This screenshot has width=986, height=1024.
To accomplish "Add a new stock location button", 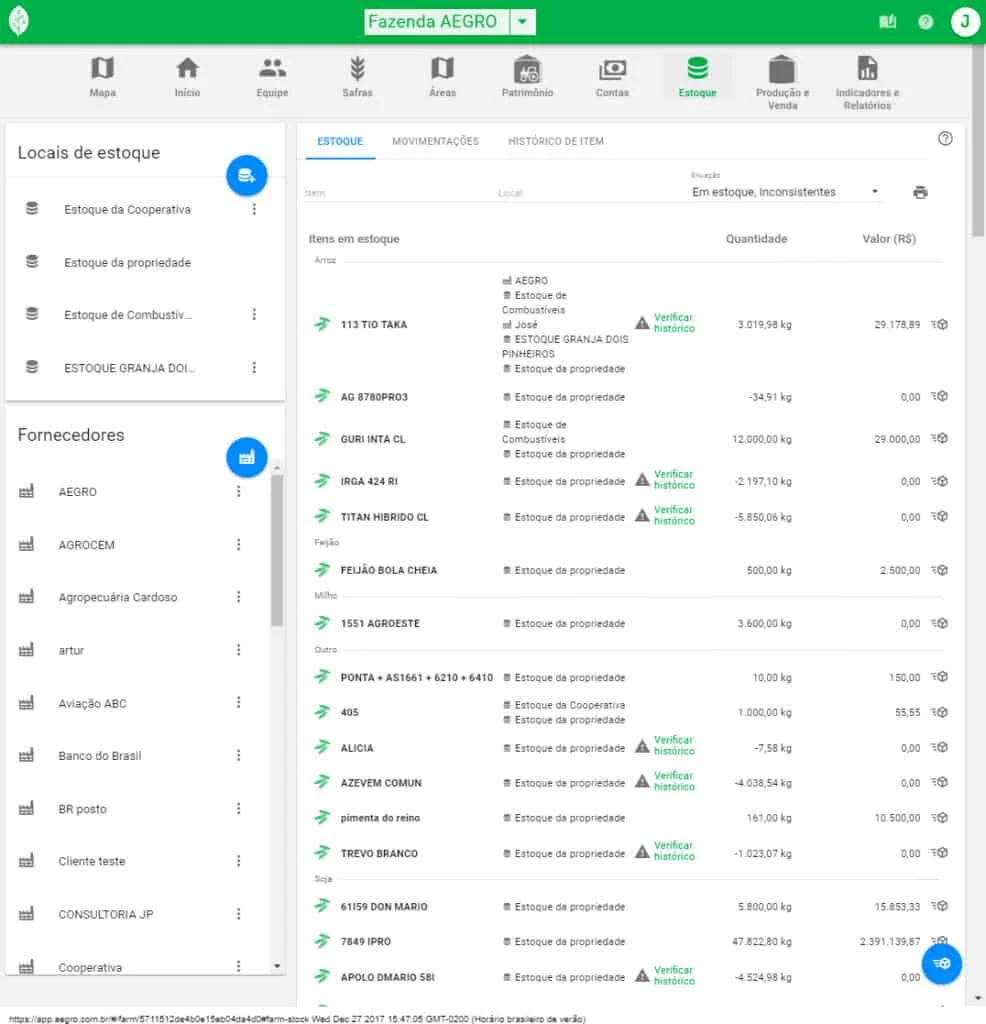I will [x=246, y=176].
